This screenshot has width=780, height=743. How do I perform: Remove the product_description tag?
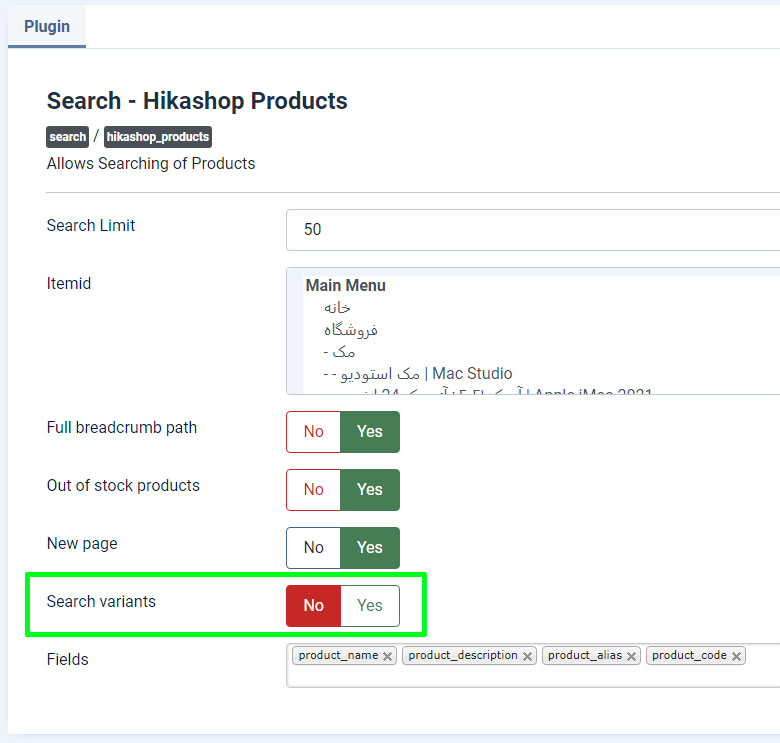tap(527, 657)
